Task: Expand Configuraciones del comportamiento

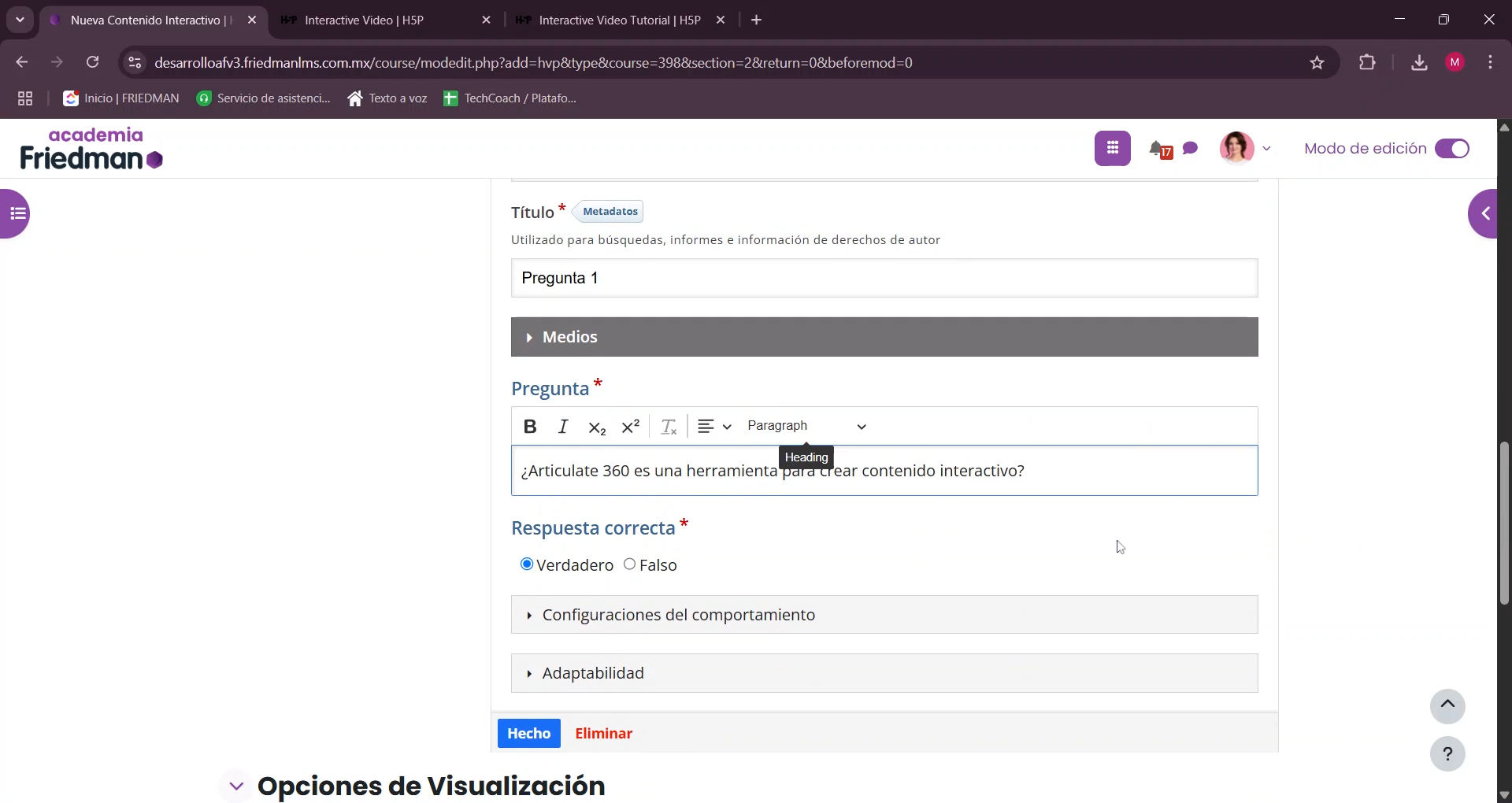Action: click(884, 615)
